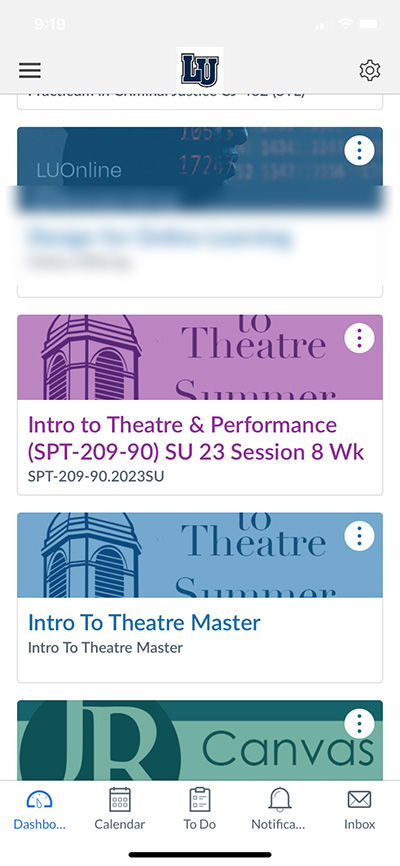The height and width of the screenshot is (866, 400).
Task: Tap the LUOnline banner image
Action: click(200, 157)
